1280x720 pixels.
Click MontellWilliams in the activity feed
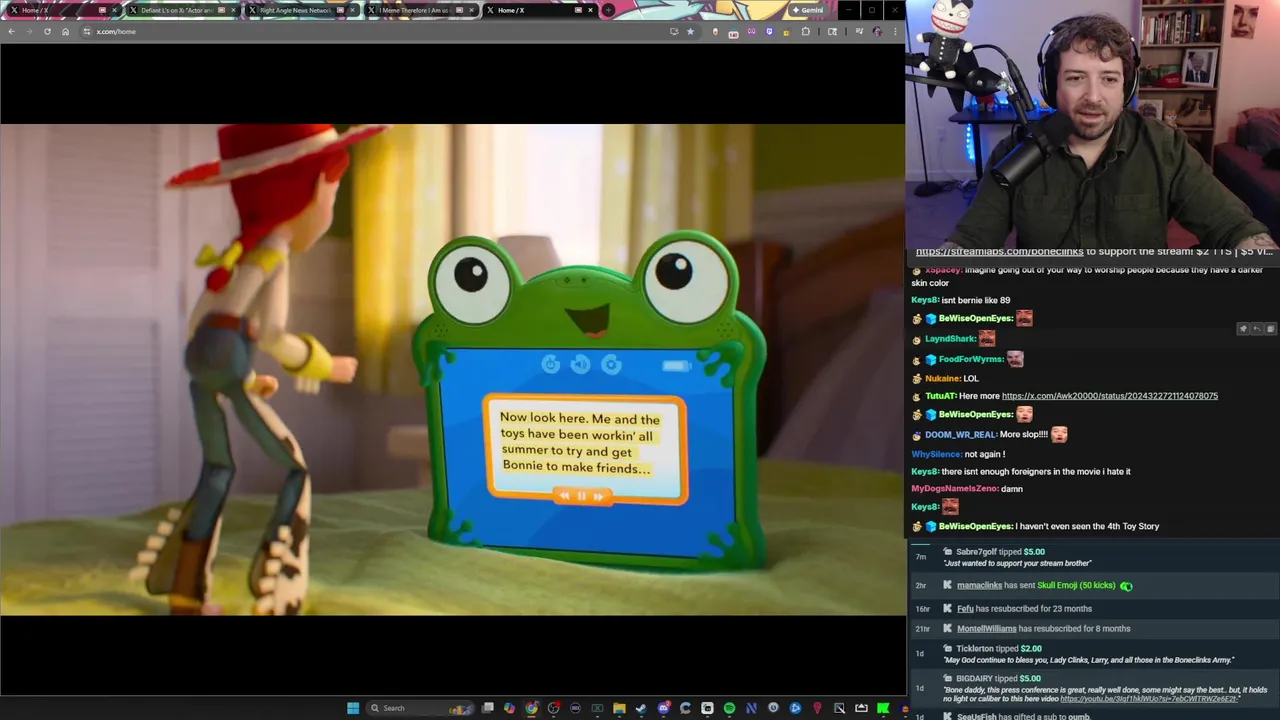coord(986,629)
